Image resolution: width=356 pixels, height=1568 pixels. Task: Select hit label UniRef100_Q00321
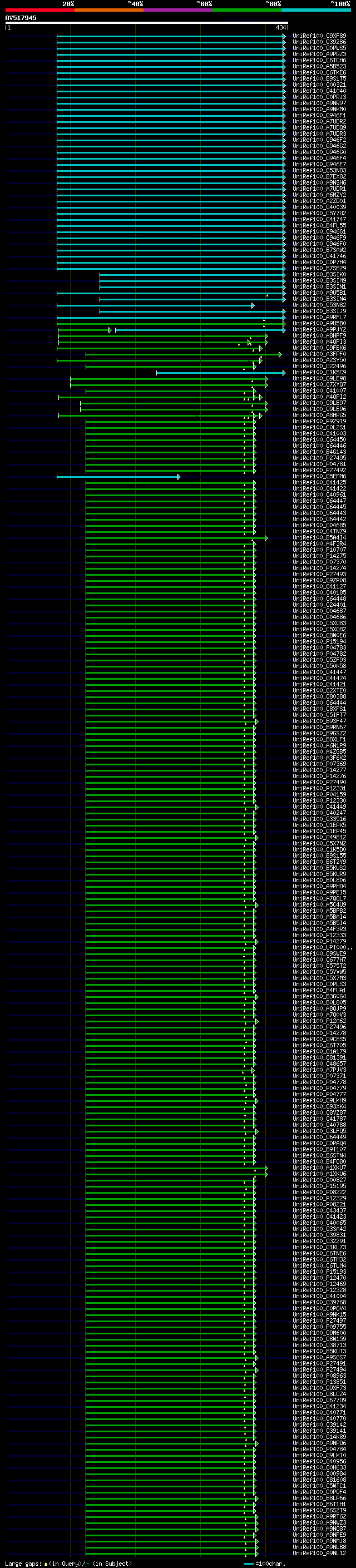point(319,85)
